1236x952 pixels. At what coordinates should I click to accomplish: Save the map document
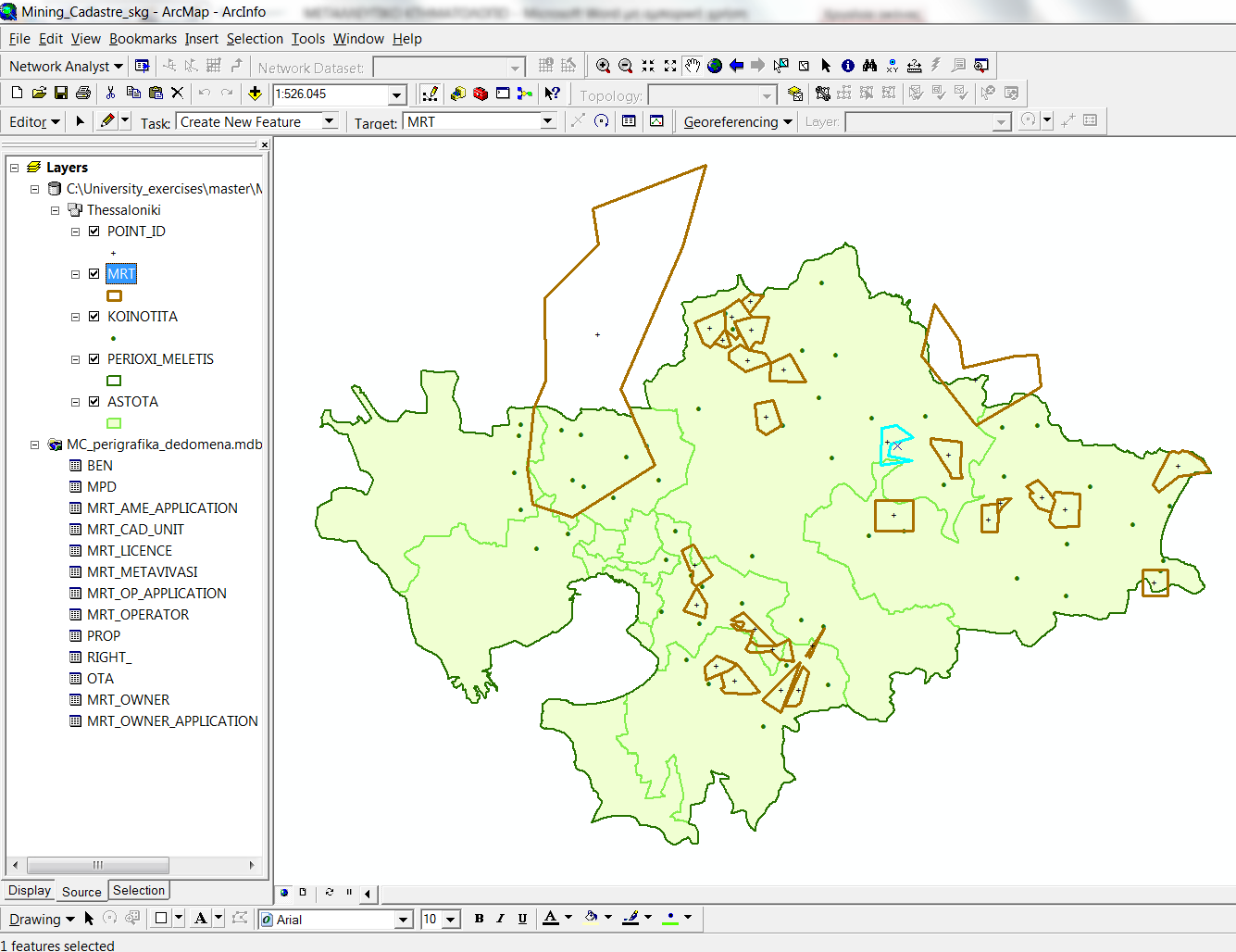pyautogui.click(x=61, y=93)
